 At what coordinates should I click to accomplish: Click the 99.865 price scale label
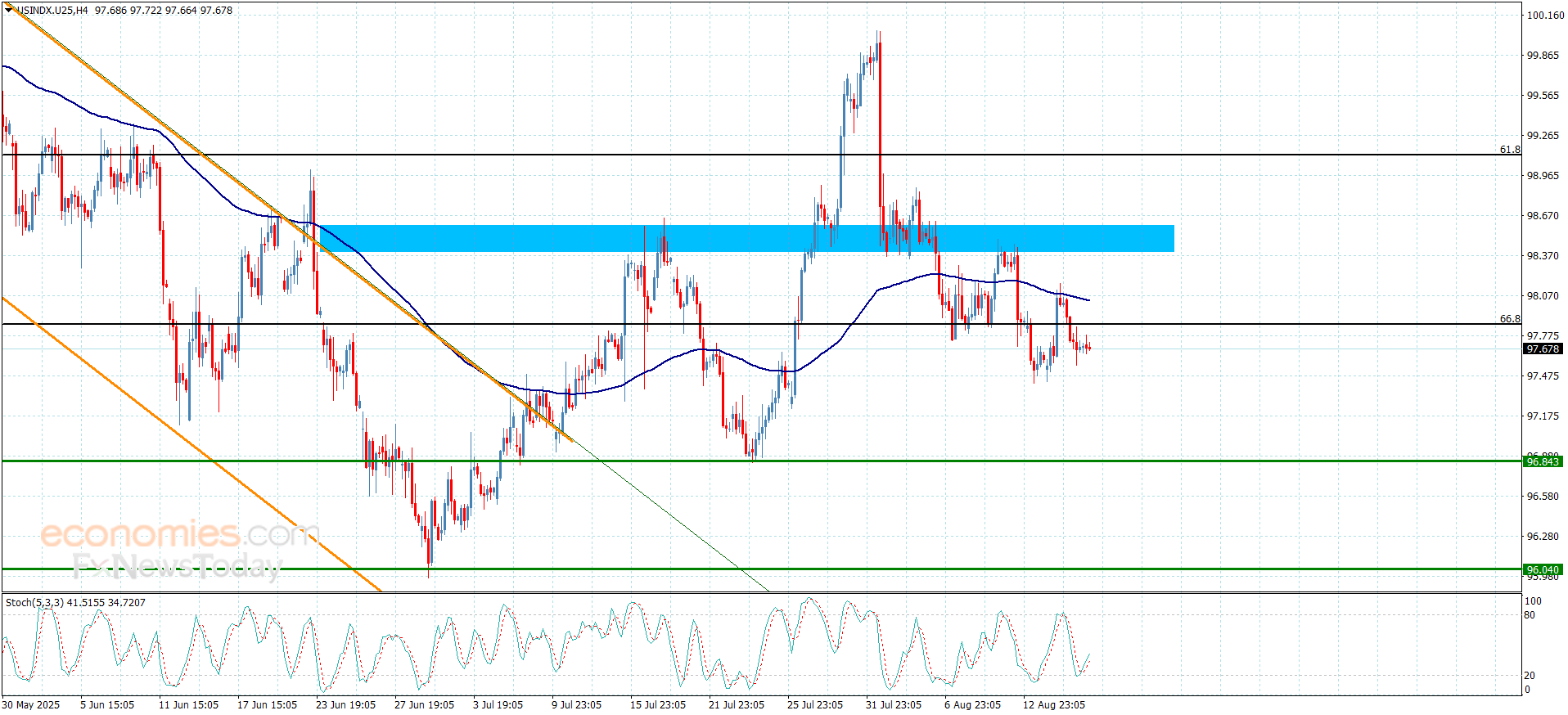pyautogui.click(x=1543, y=56)
